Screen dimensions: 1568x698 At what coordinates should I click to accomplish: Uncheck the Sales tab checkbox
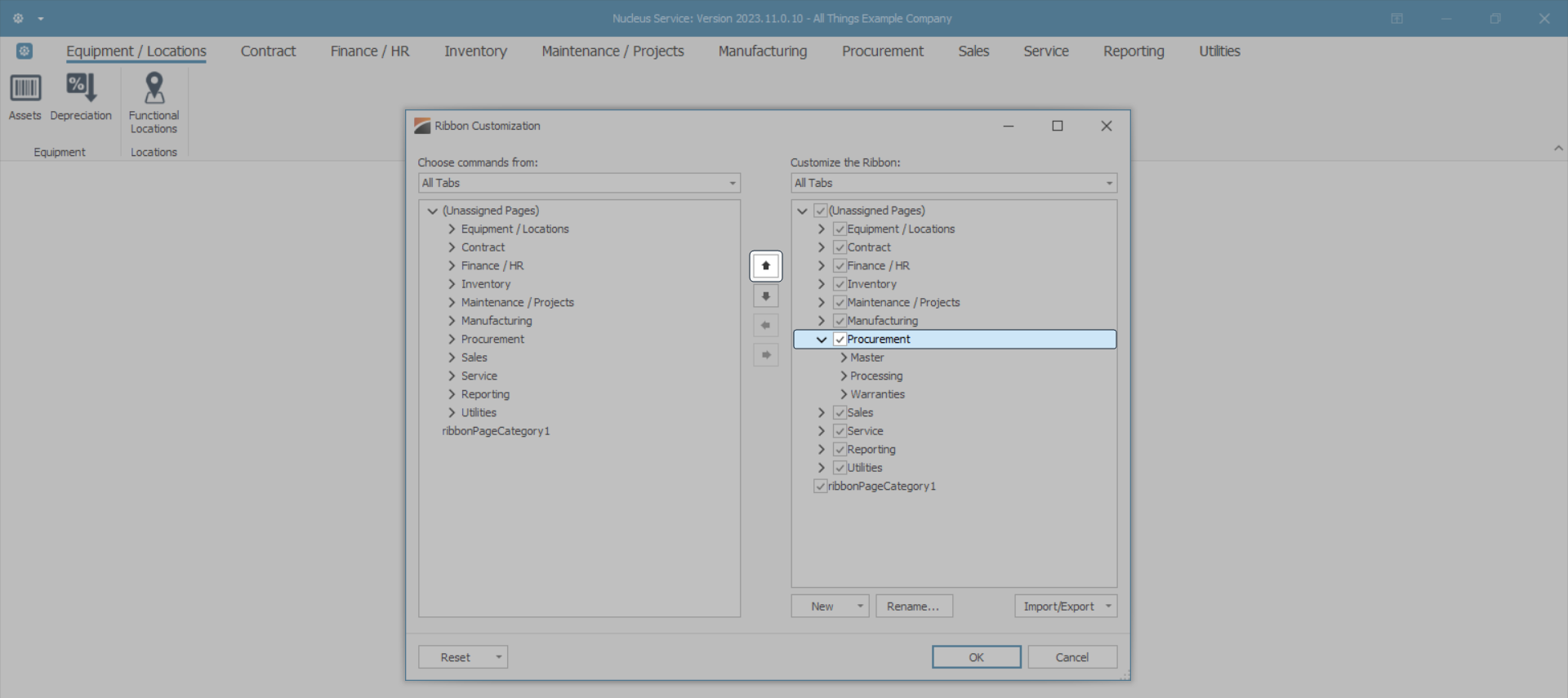click(840, 413)
